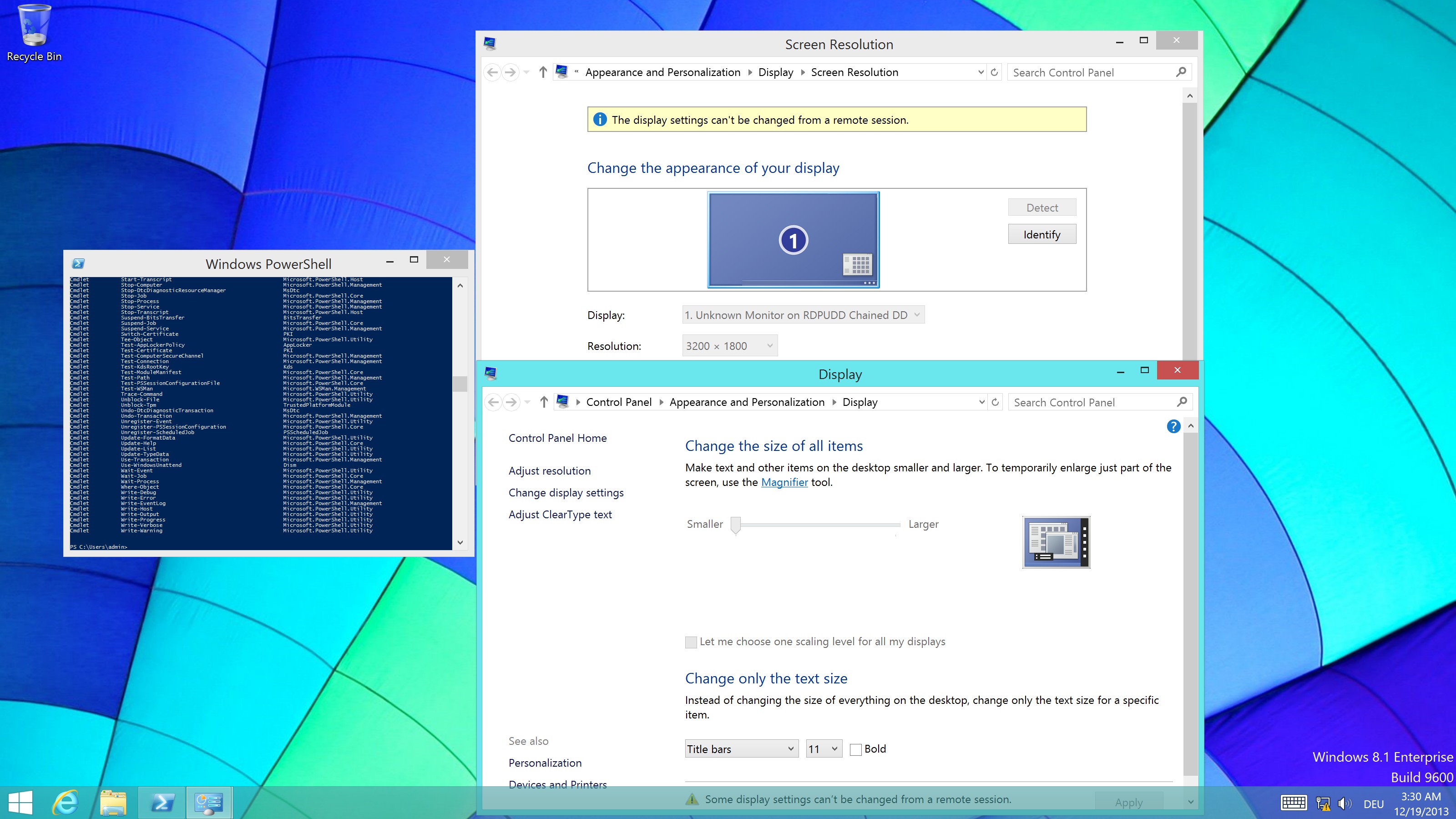This screenshot has height=819, width=1456.
Task: Go to Control Panel Home
Action: pyautogui.click(x=557, y=438)
